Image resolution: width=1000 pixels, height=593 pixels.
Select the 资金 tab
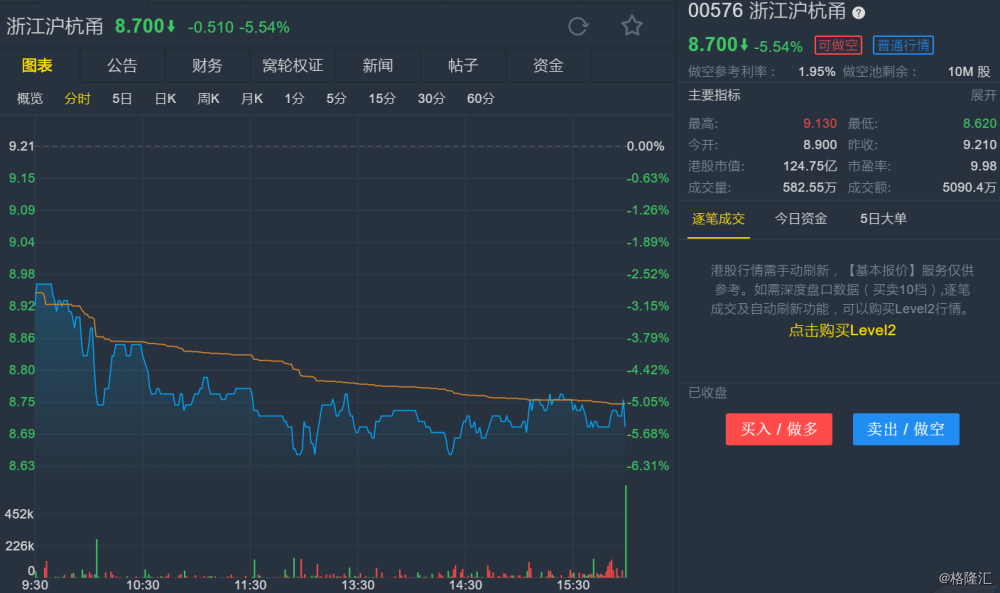pos(548,66)
